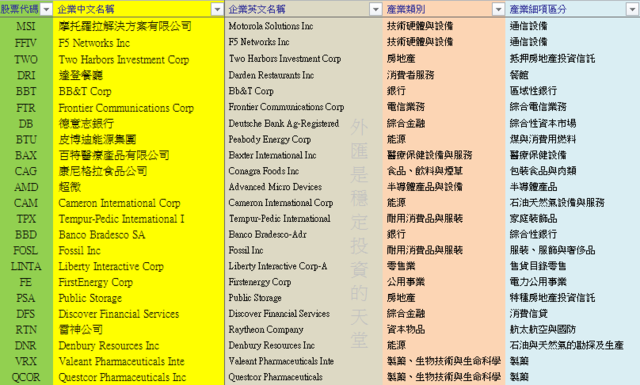Select ticker cell BTU
Viewport: 640px width, 385px height.
coord(26,140)
